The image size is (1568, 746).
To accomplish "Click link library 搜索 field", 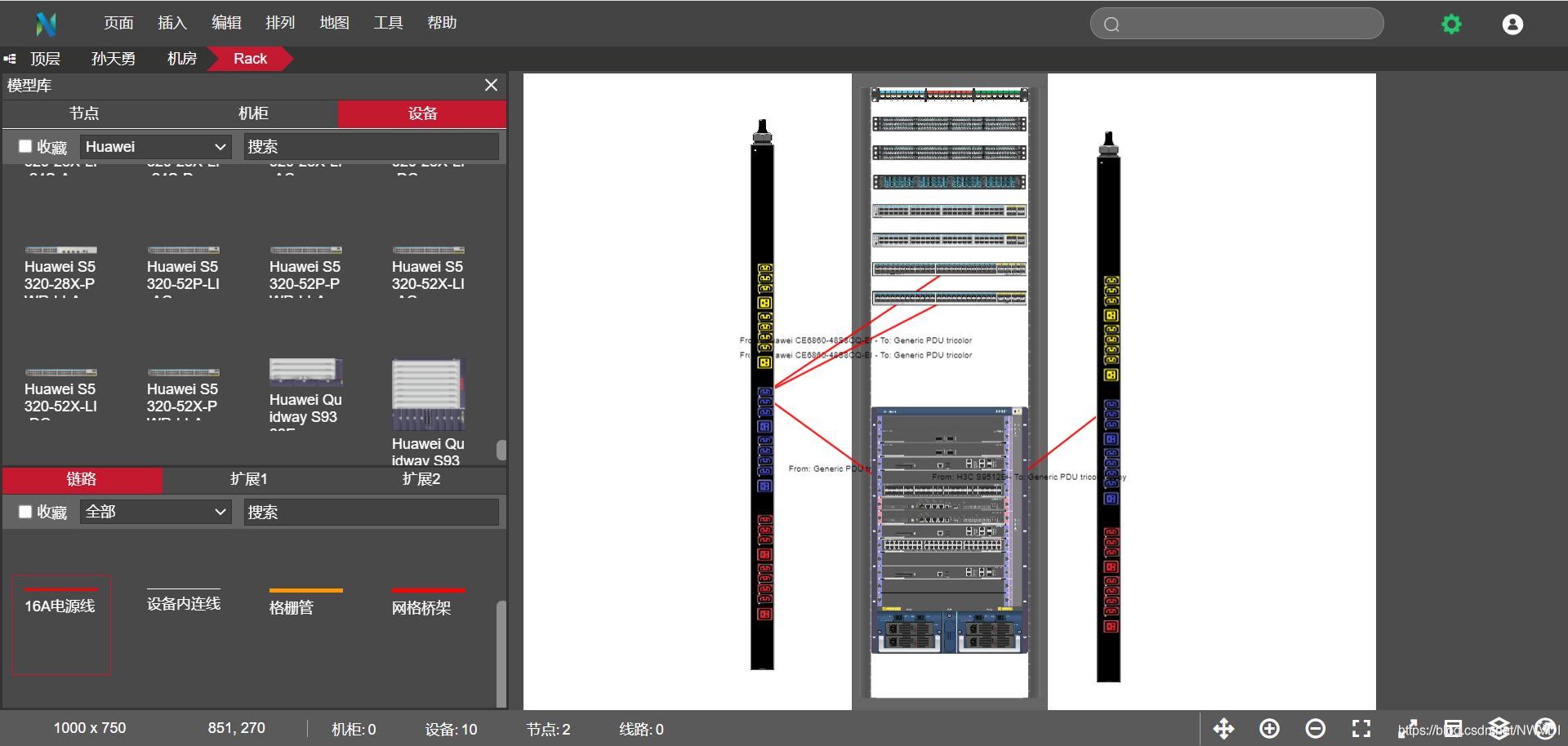I will pyautogui.click(x=372, y=513).
